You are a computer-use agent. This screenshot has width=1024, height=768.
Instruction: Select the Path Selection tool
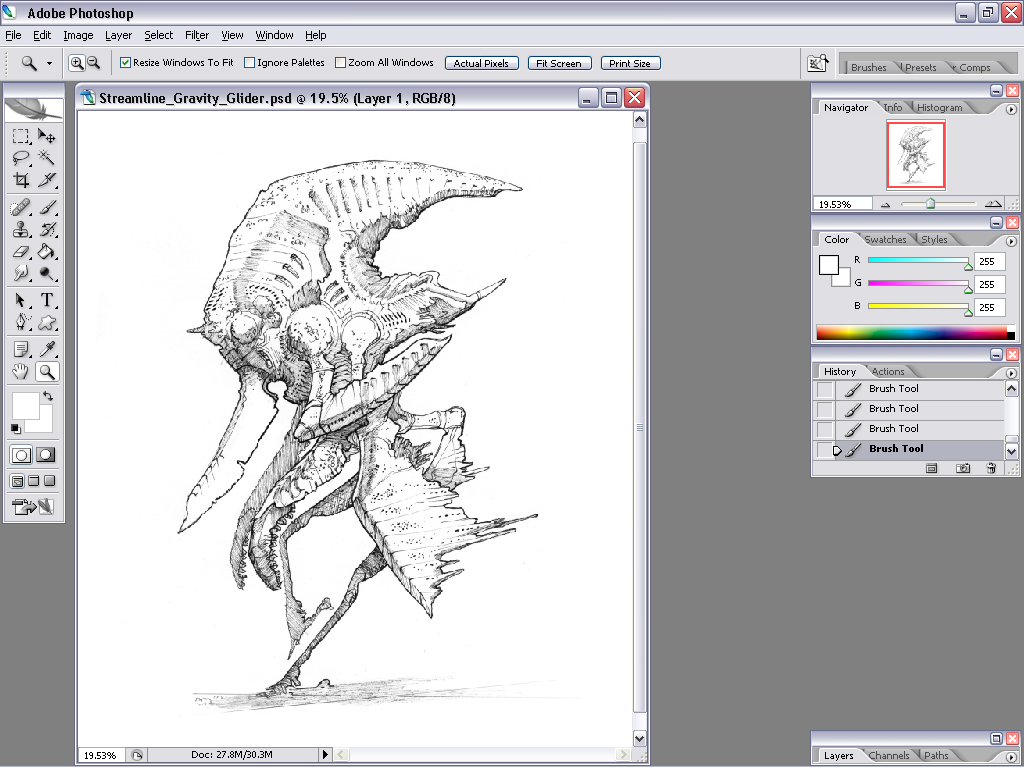21,300
